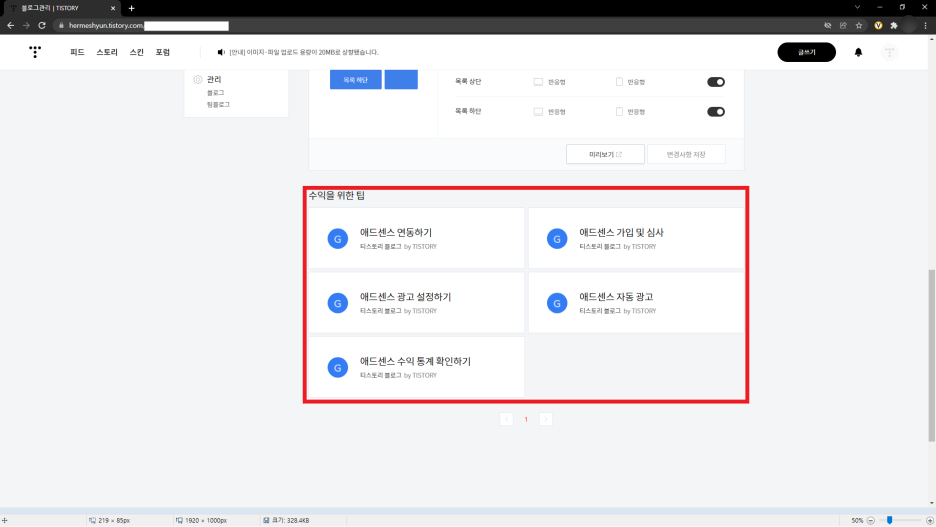
Task: Open the 포럼 menu
Action: coord(162,52)
